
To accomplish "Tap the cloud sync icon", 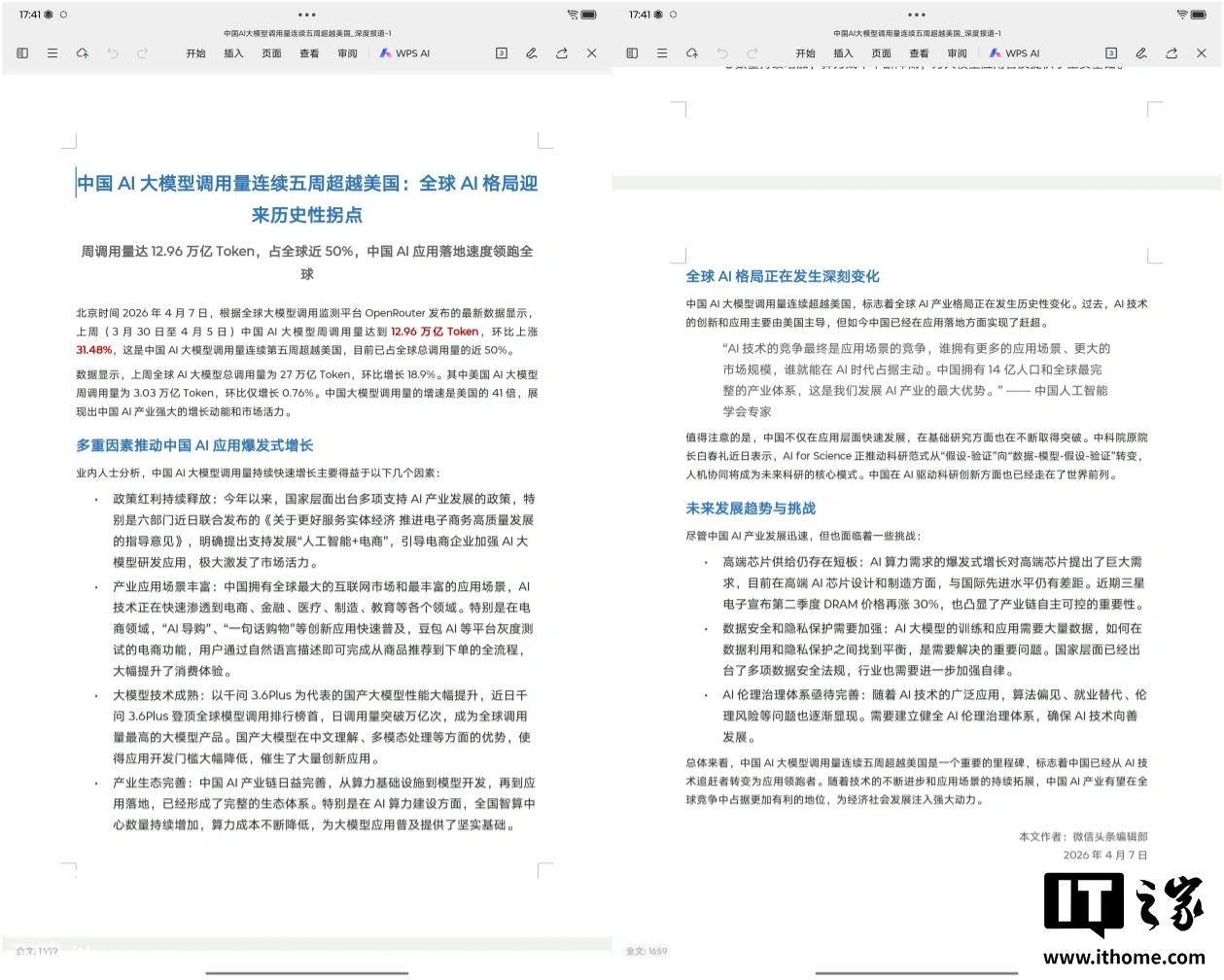I will (83, 53).
